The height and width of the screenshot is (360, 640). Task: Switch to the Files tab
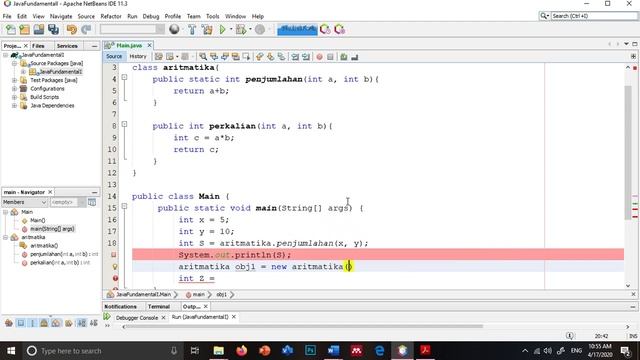pos(38,46)
